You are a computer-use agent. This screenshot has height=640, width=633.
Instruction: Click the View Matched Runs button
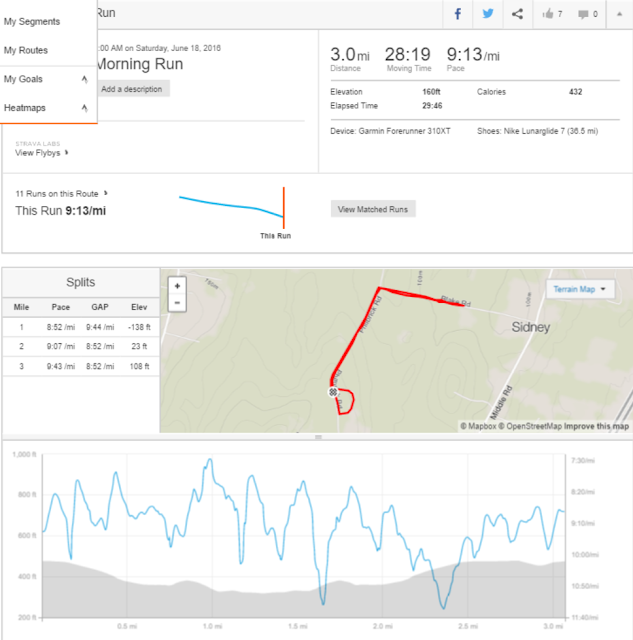pos(373,209)
